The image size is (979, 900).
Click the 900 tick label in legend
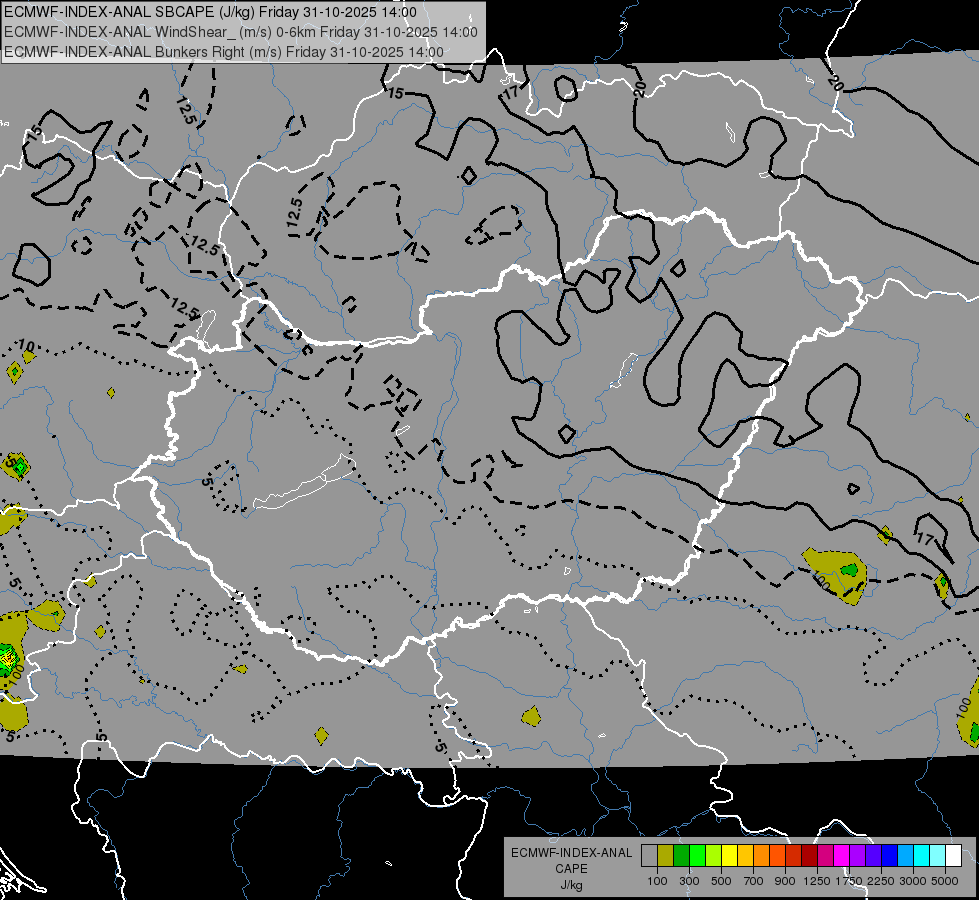[x=785, y=881]
